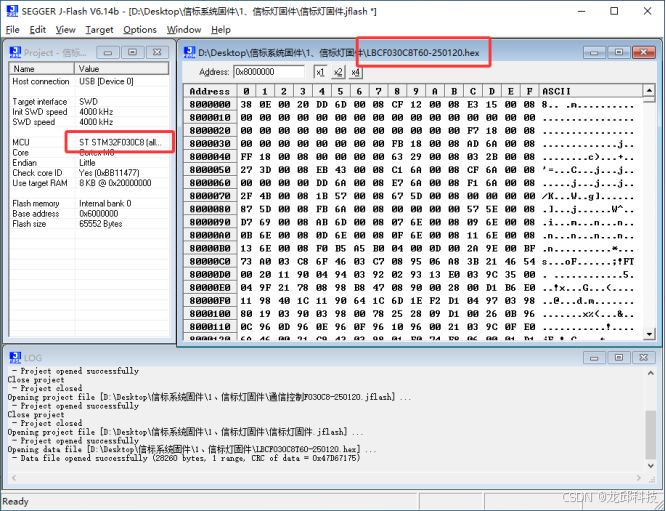
Task: Select the Flash size 65552 Bytes value
Action: pyautogui.click(x=101, y=224)
